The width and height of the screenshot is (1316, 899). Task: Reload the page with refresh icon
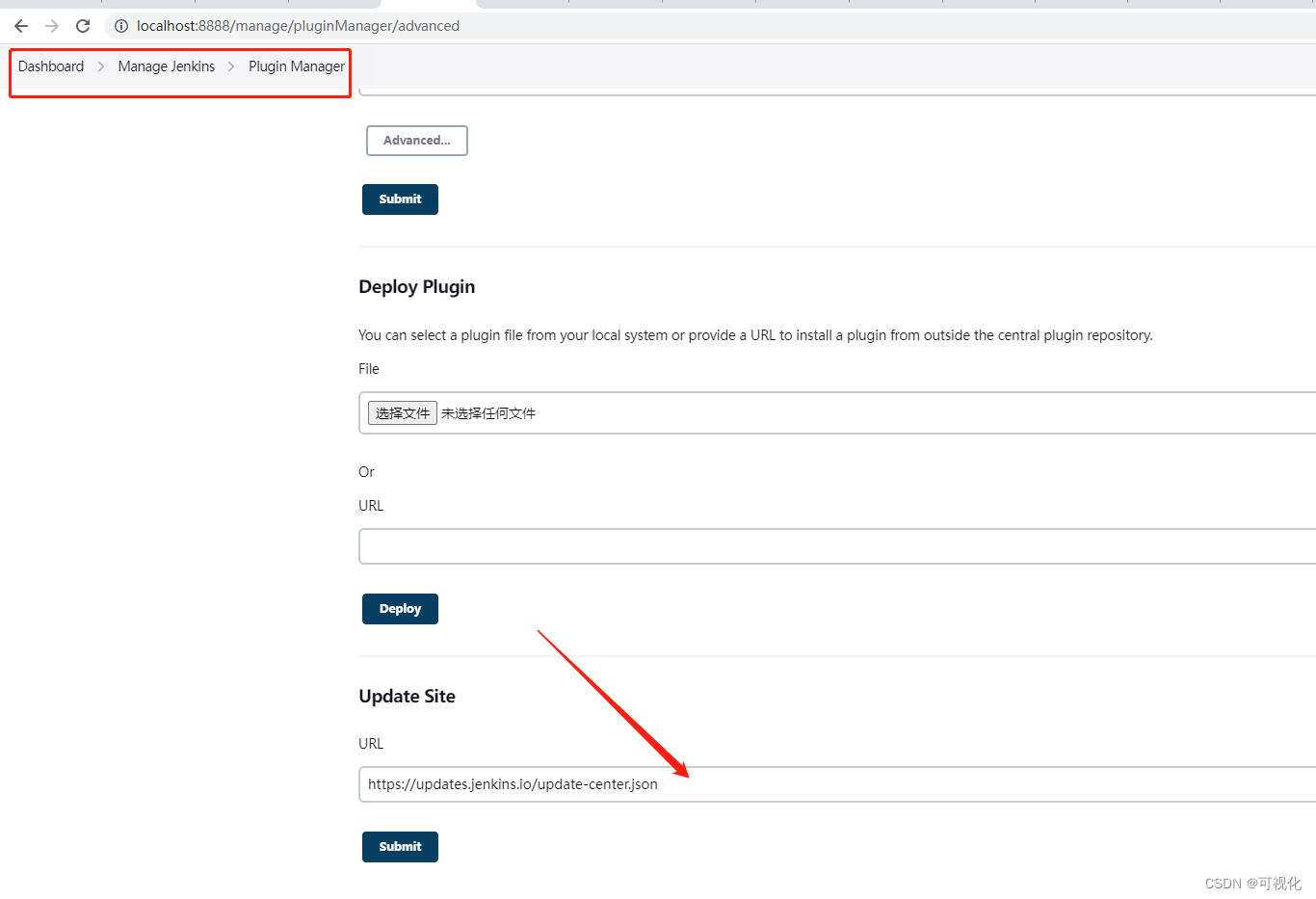click(83, 26)
